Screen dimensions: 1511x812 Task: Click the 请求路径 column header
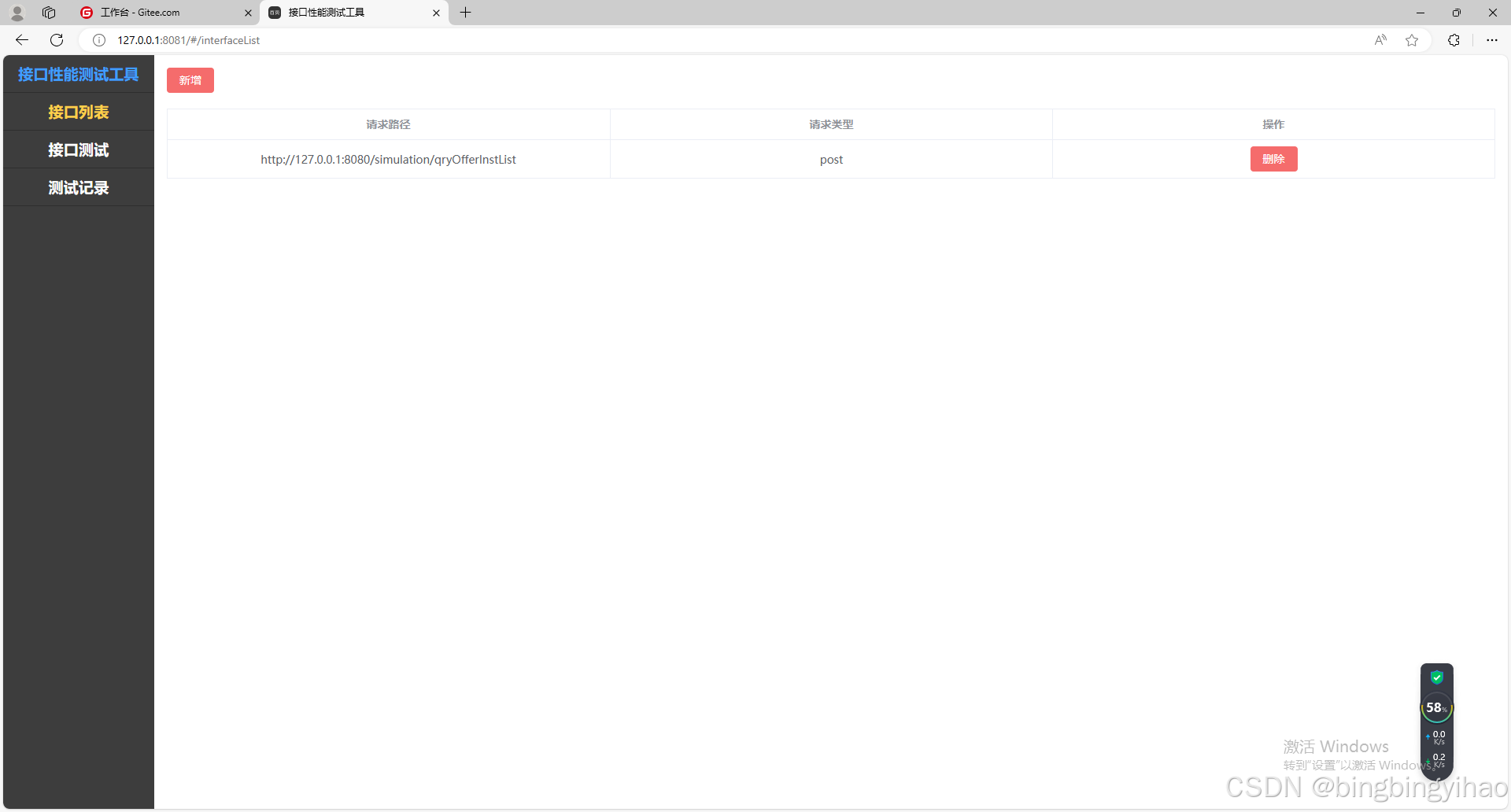pos(388,124)
